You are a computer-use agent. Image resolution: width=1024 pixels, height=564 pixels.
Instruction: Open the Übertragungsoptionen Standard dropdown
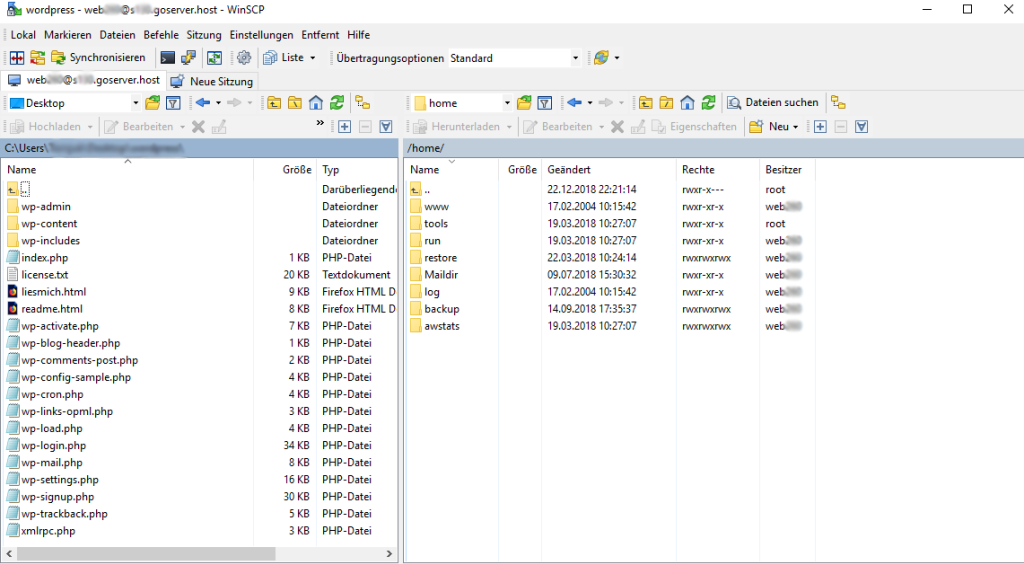tap(575, 58)
